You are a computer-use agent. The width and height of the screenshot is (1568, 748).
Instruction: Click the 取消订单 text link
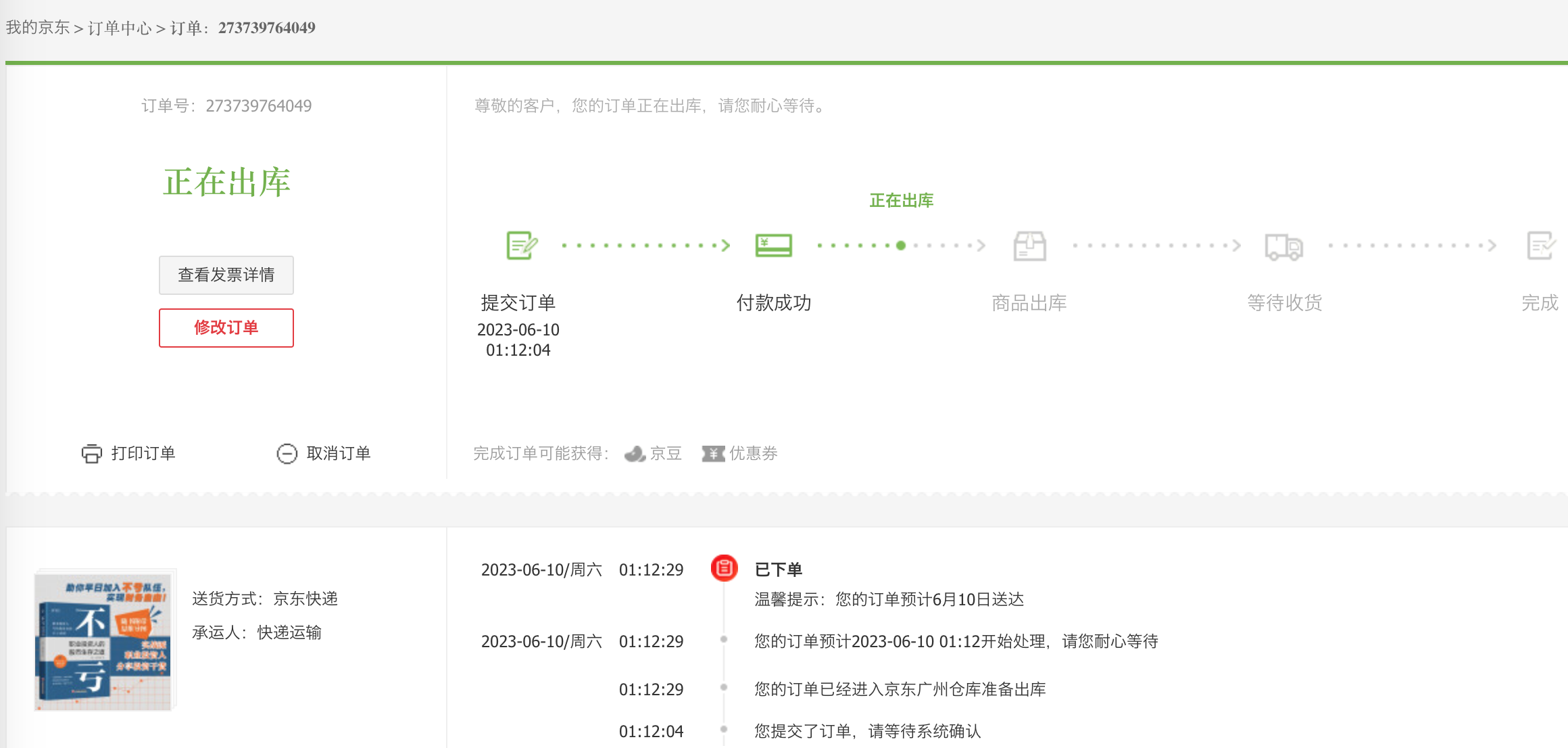coord(338,454)
